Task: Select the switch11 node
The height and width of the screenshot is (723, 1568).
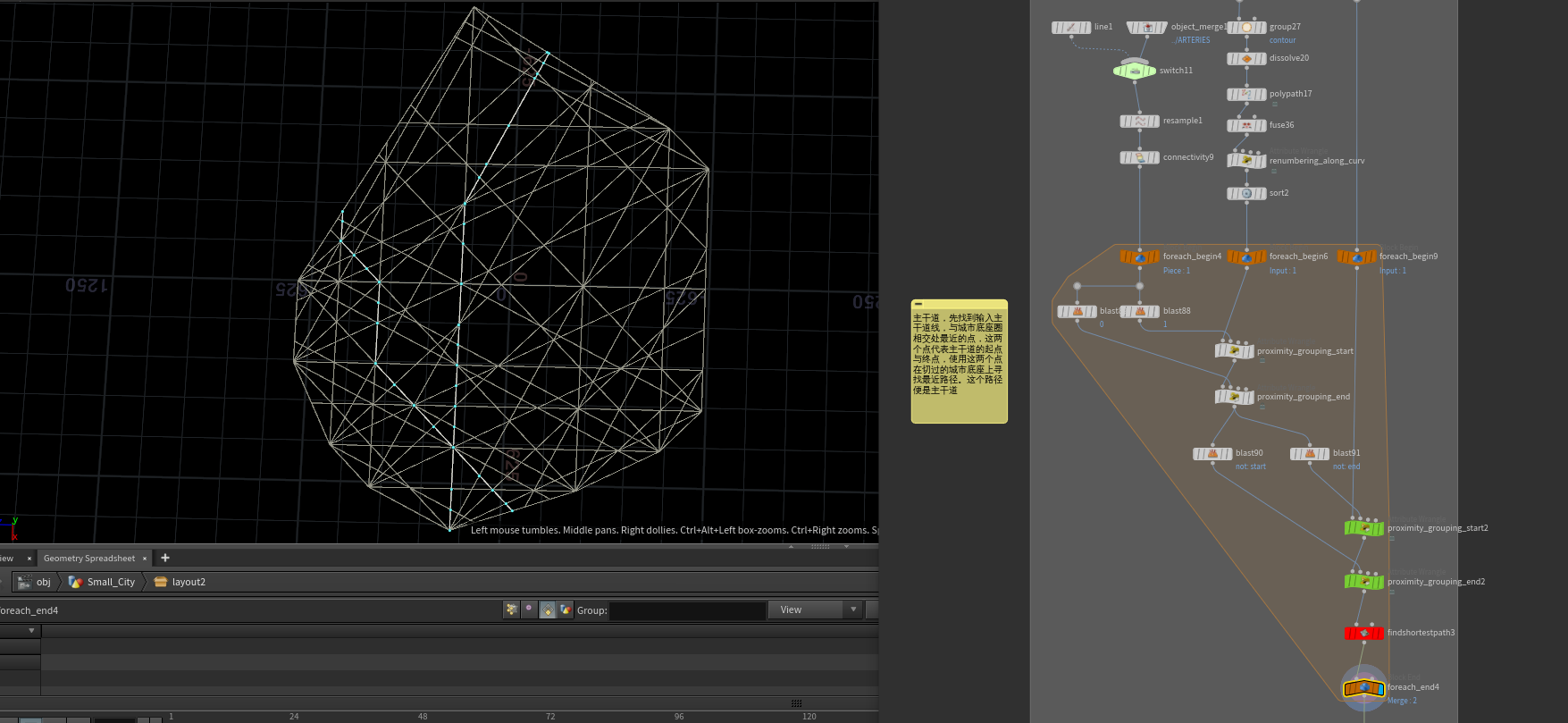Action: [x=1135, y=71]
